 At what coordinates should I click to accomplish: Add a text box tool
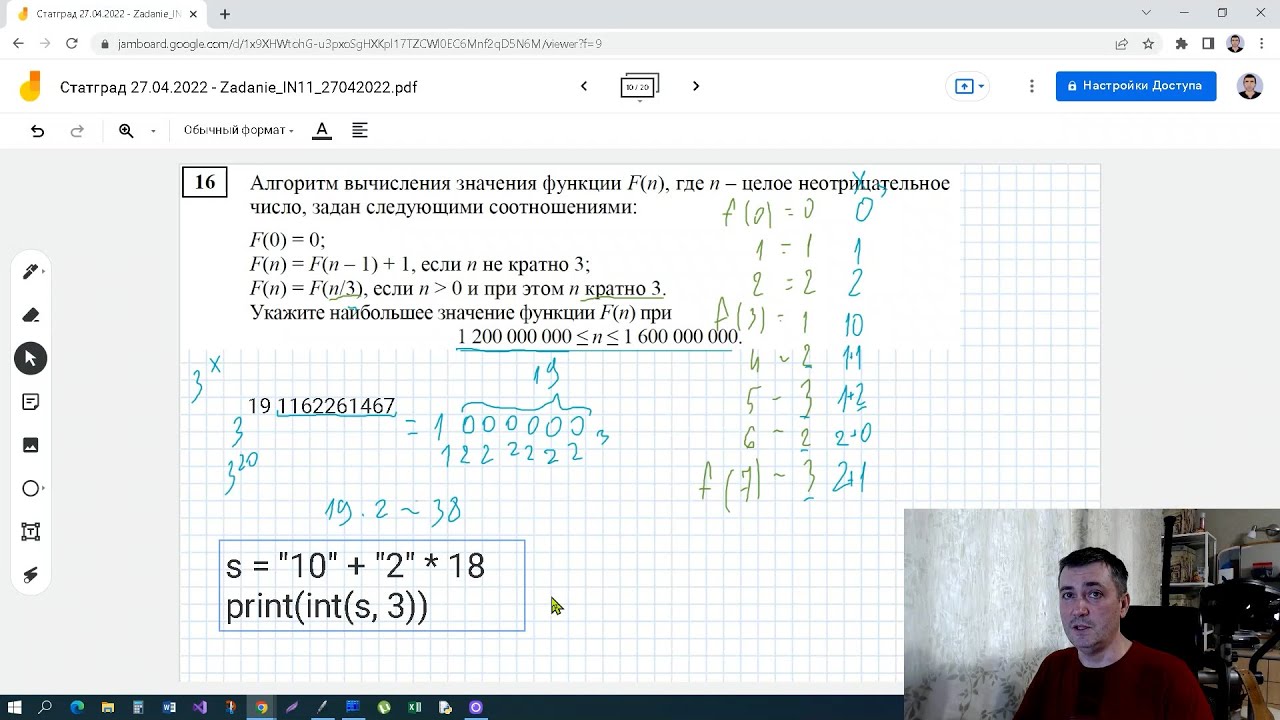30,532
